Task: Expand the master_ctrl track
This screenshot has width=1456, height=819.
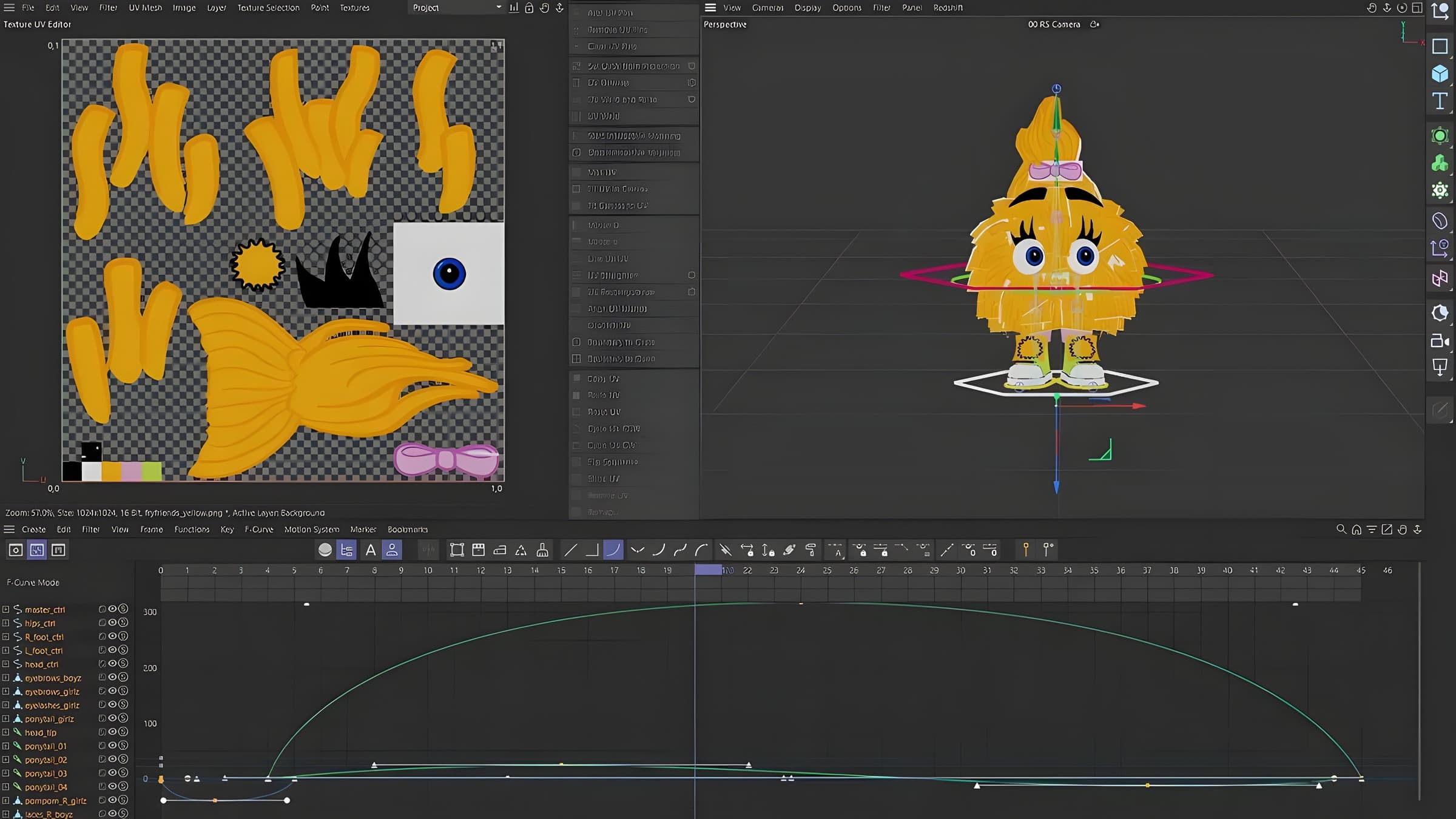Action: coord(5,609)
